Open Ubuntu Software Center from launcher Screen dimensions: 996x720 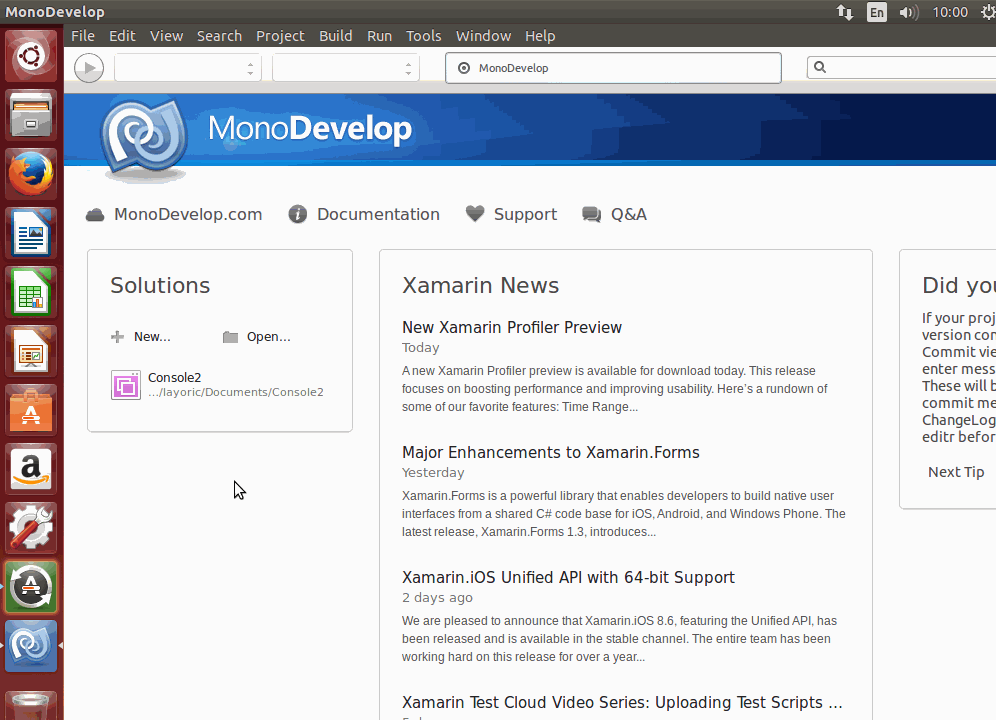[x=30, y=411]
